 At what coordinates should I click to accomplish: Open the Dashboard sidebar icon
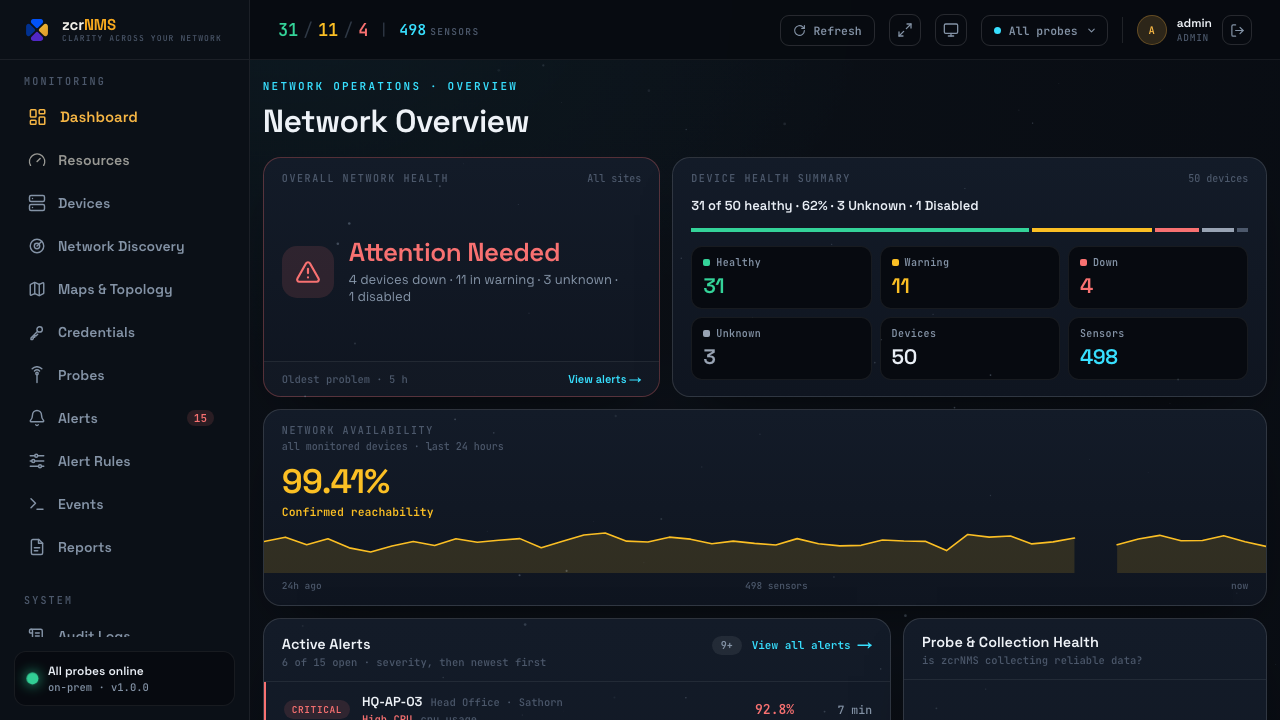37,117
